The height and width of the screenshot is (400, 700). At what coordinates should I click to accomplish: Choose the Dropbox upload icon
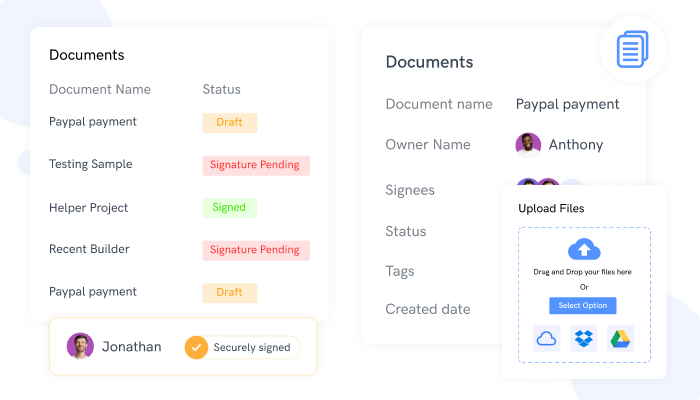pyautogui.click(x=584, y=337)
